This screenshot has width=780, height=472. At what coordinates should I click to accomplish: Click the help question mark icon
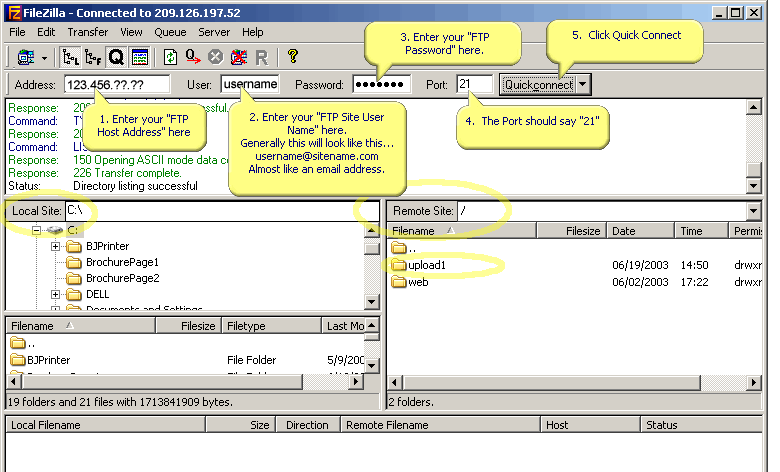point(293,56)
